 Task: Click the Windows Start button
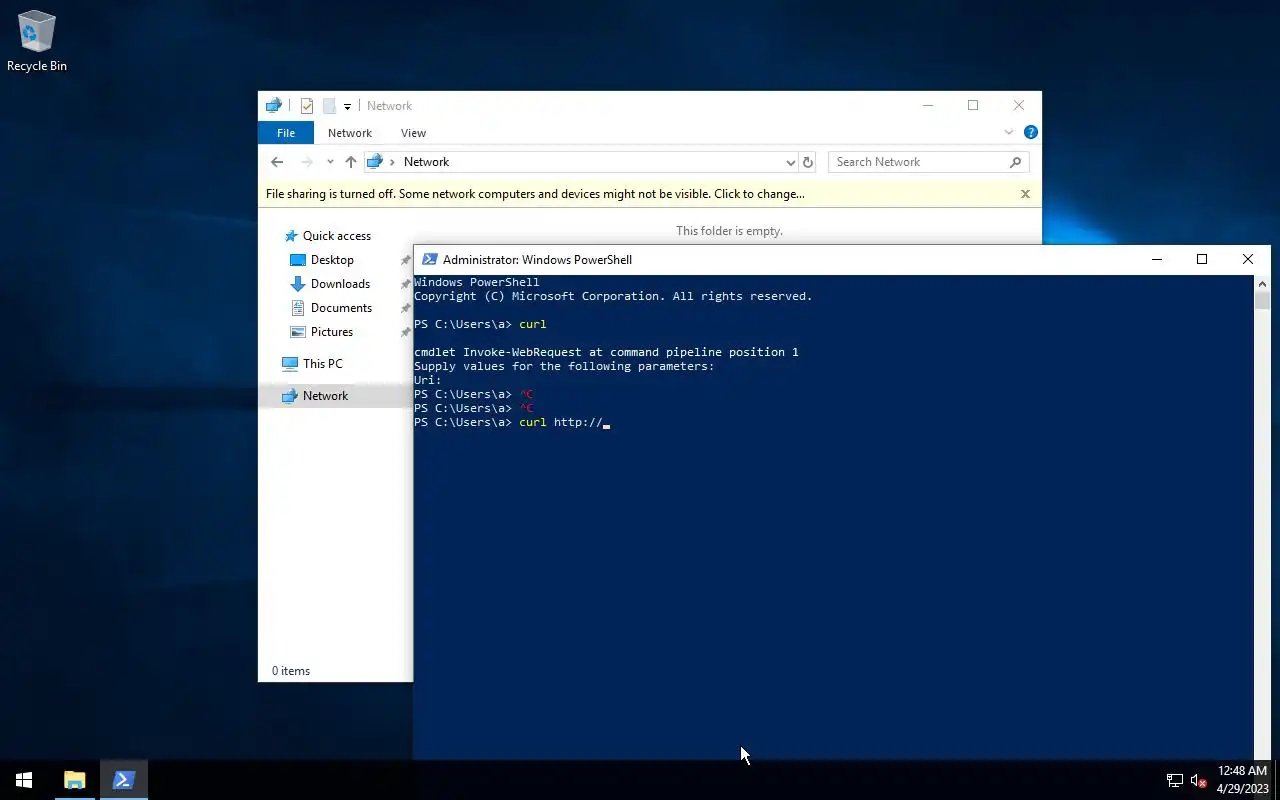24,780
